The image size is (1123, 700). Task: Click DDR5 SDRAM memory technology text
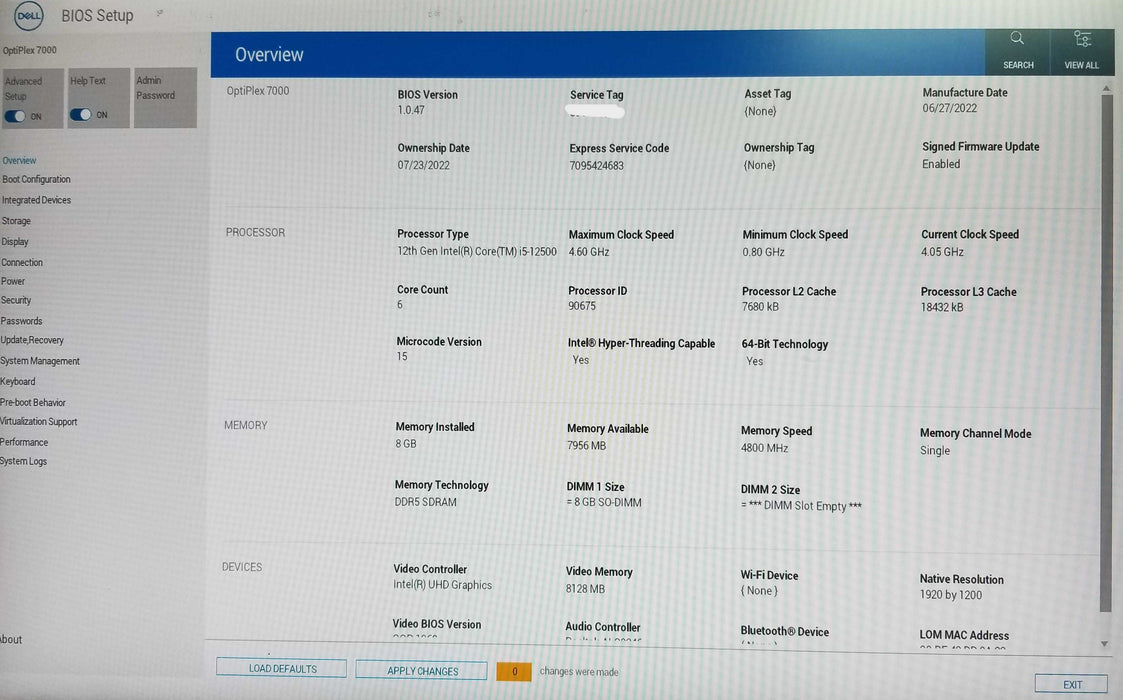[x=425, y=502]
